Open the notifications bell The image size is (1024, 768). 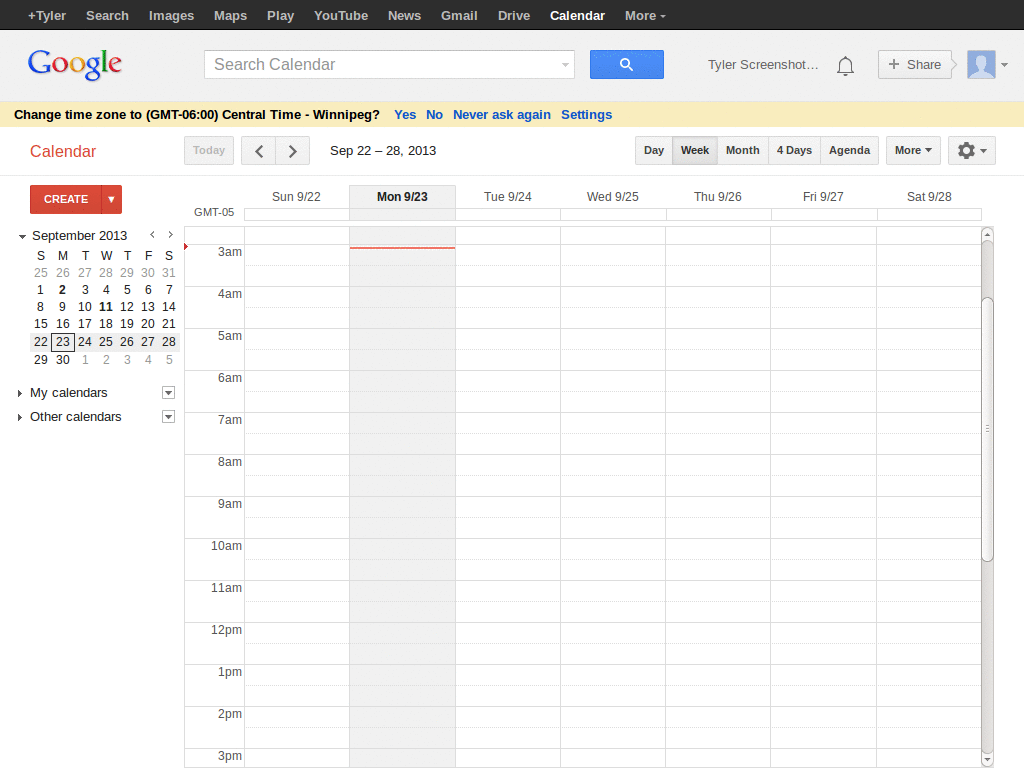[845, 65]
